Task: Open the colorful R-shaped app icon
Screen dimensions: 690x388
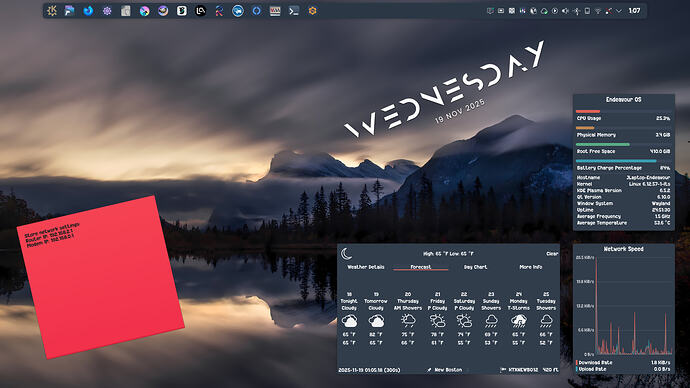Action: coord(219,11)
